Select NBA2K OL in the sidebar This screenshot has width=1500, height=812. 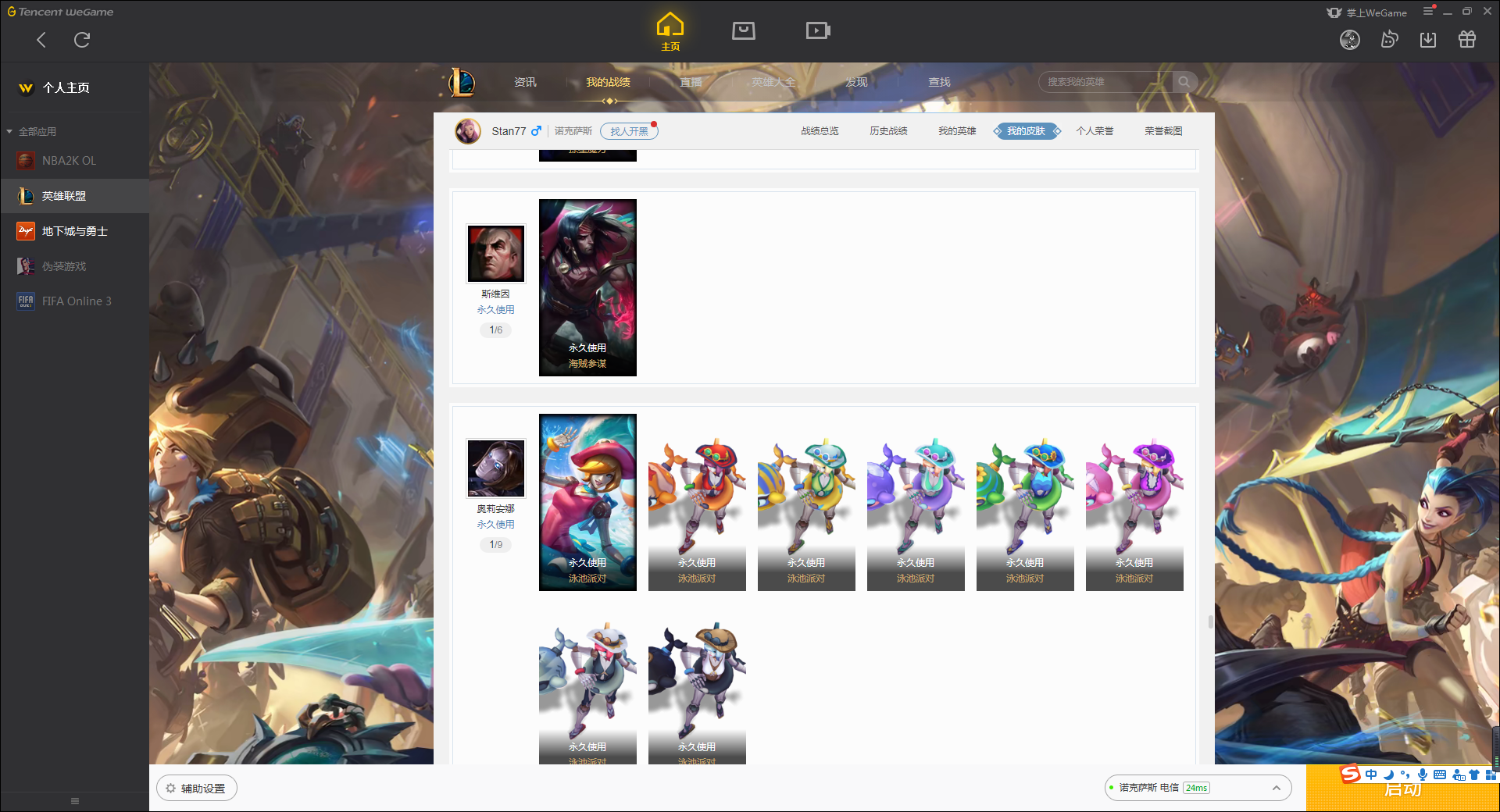pos(74,161)
